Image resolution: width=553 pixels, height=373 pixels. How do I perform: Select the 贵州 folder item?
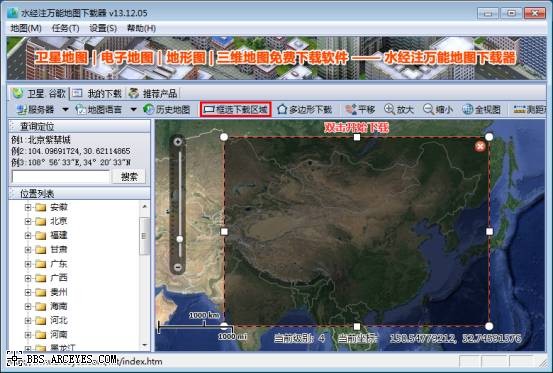pyautogui.click(x=51, y=292)
